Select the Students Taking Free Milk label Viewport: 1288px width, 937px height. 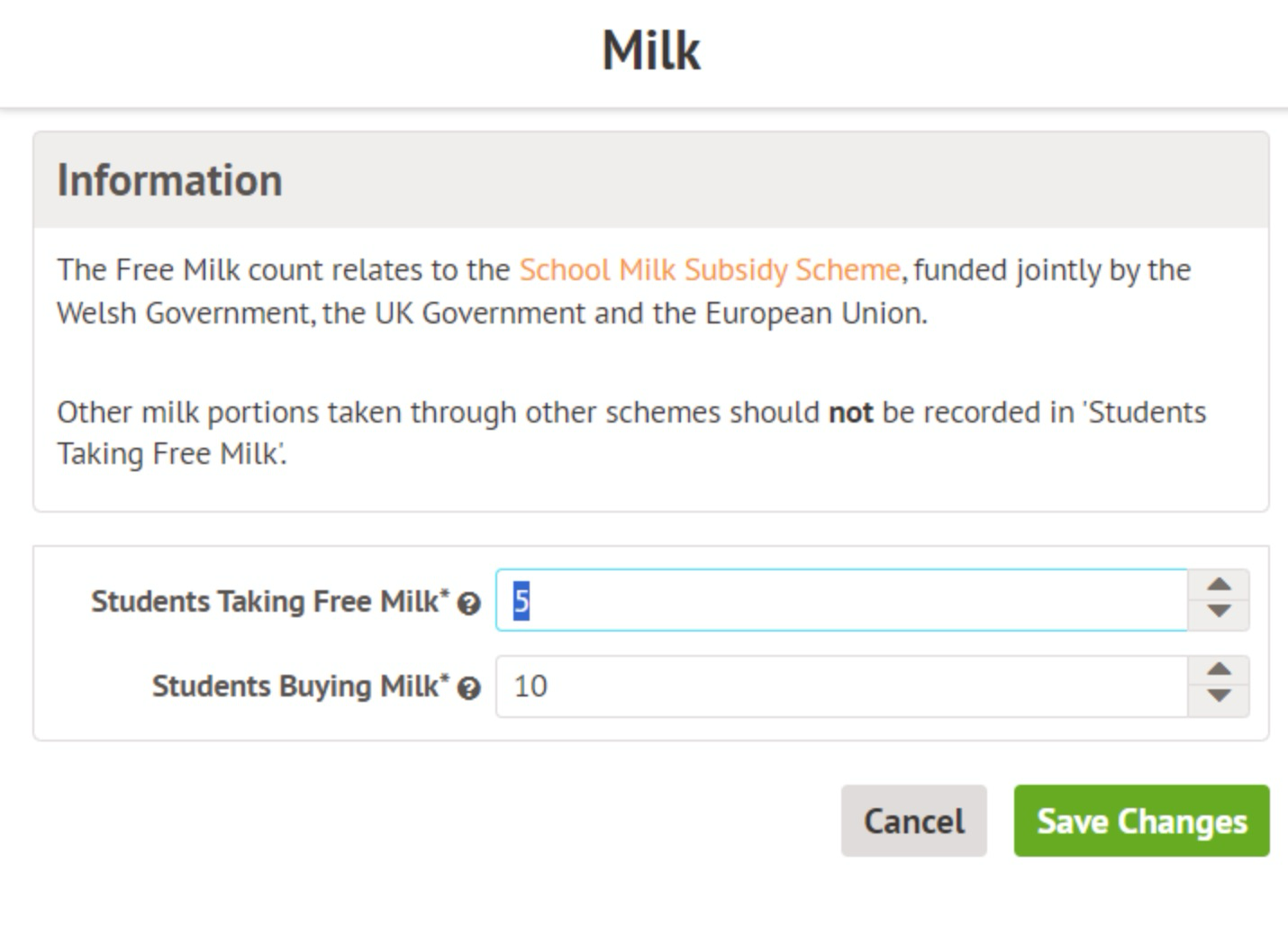(265, 601)
